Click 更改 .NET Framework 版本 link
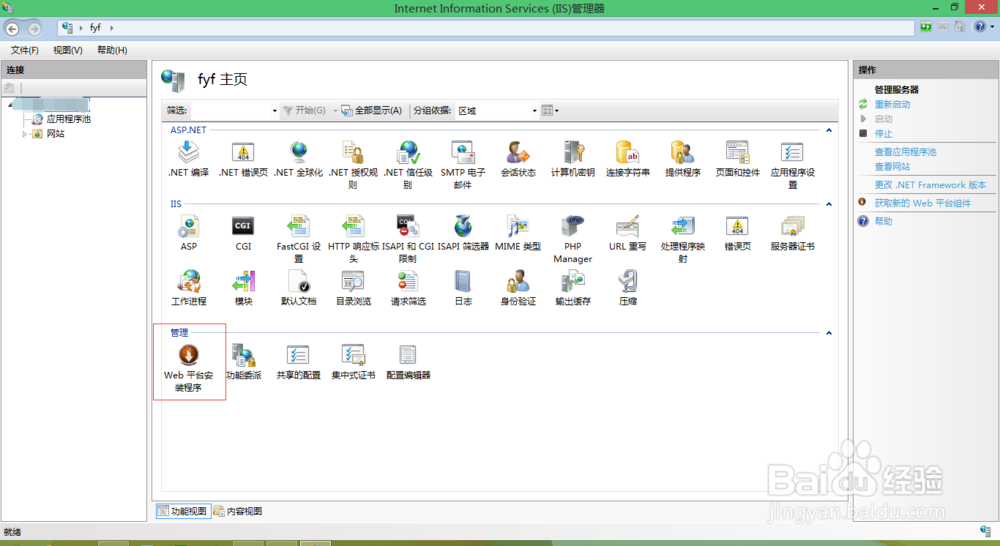The image size is (1000, 546). [x=930, y=185]
